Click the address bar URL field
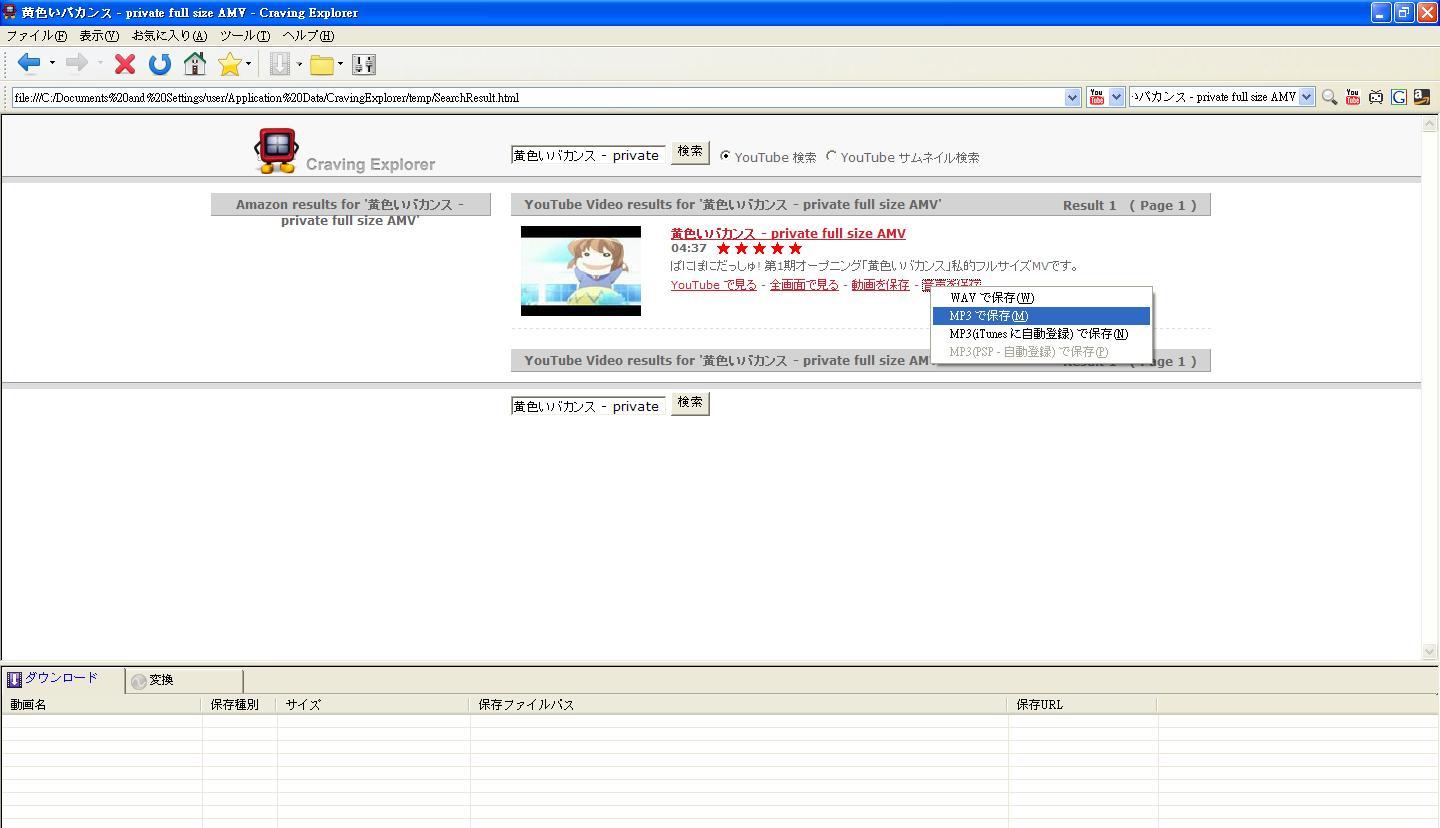Image resolution: width=1440 pixels, height=828 pixels. [x=537, y=97]
